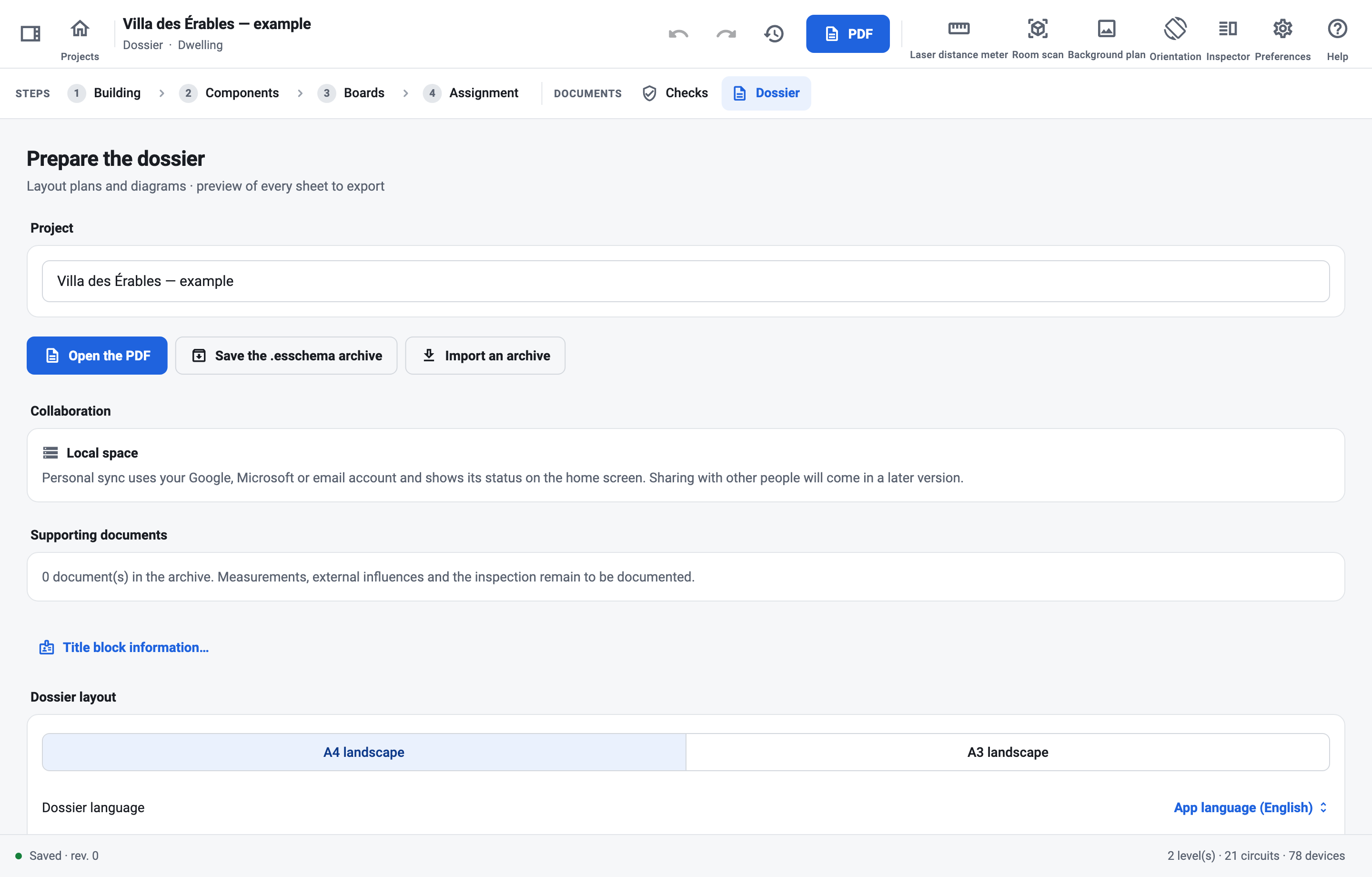Select A3 landscape layout
1372x877 pixels.
pyautogui.click(x=1008, y=752)
